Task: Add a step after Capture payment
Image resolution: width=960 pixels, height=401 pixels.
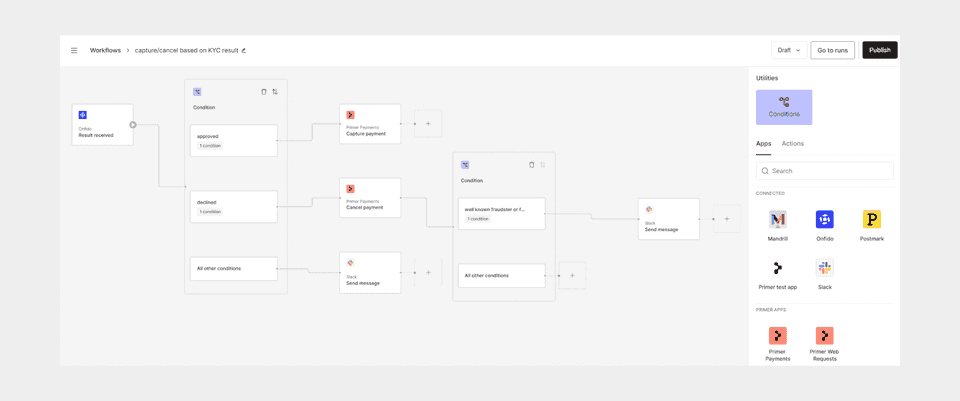Action: coord(428,124)
